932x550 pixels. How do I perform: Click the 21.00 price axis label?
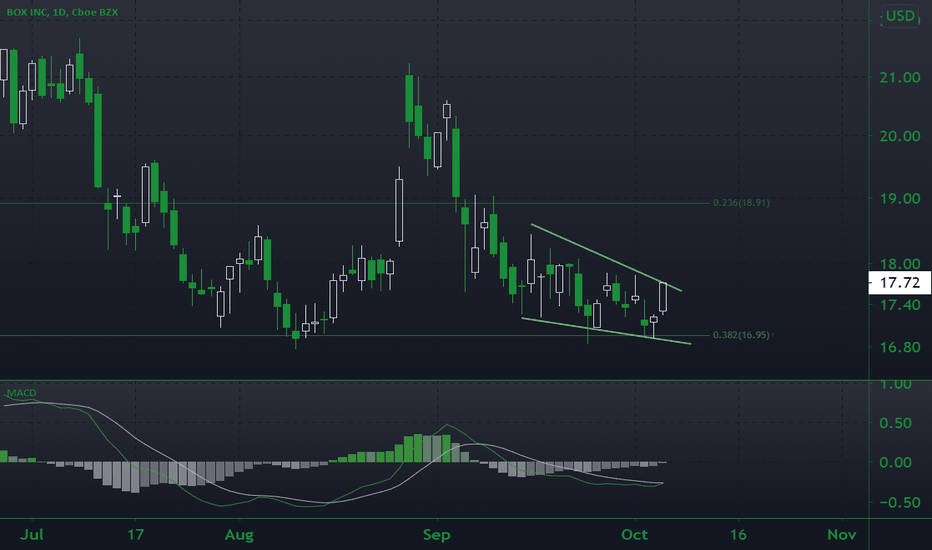(x=900, y=78)
